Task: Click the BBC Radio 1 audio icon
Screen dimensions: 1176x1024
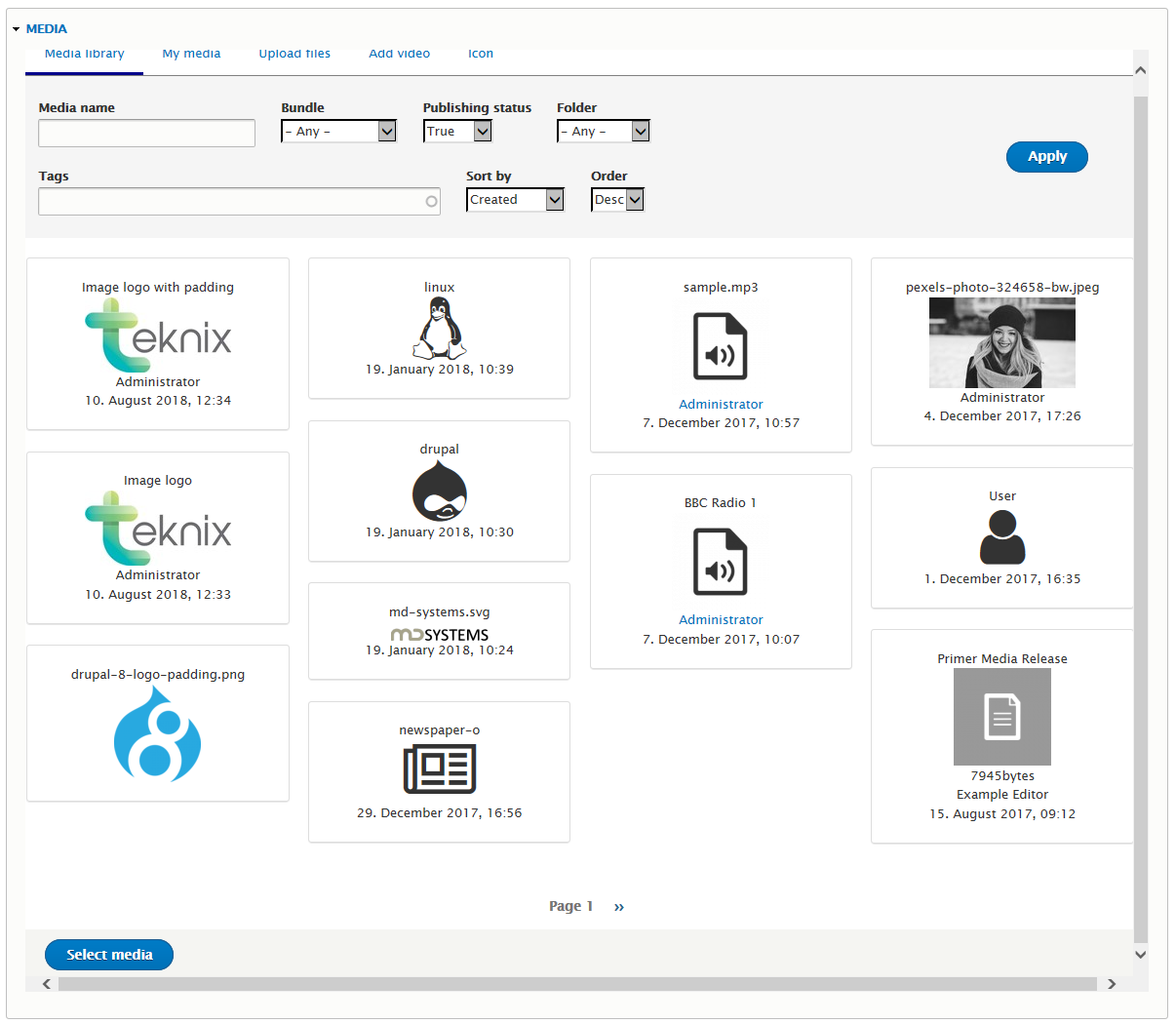Action: tap(721, 562)
